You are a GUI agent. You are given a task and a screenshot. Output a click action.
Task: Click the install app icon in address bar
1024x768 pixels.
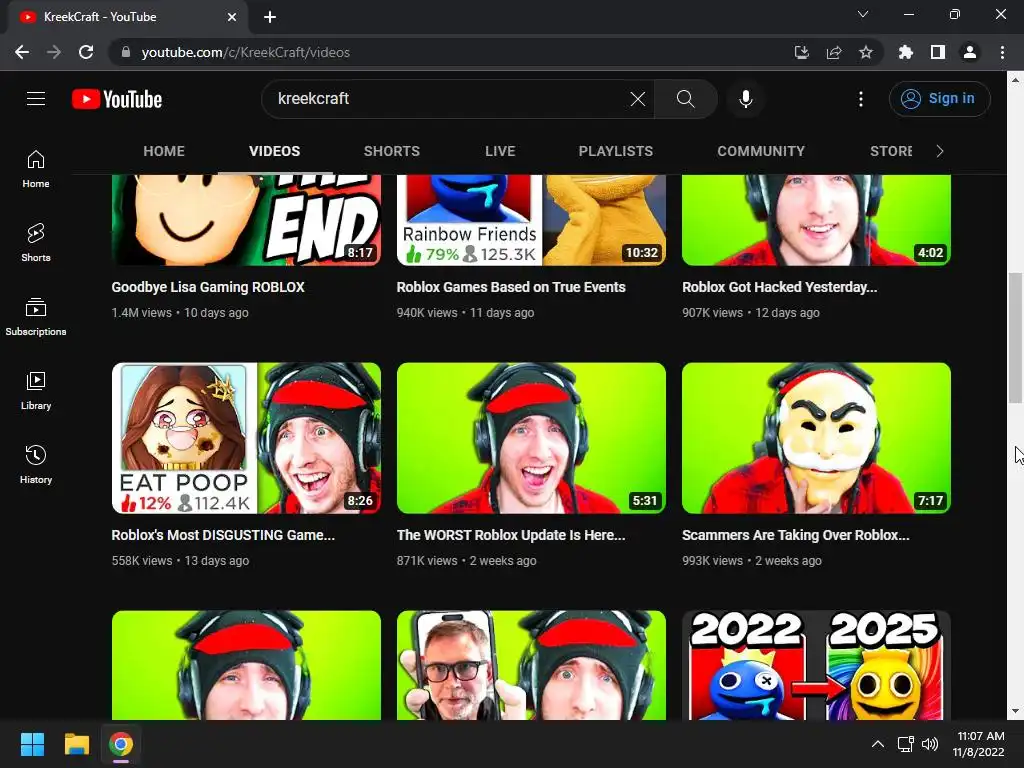click(x=801, y=52)
